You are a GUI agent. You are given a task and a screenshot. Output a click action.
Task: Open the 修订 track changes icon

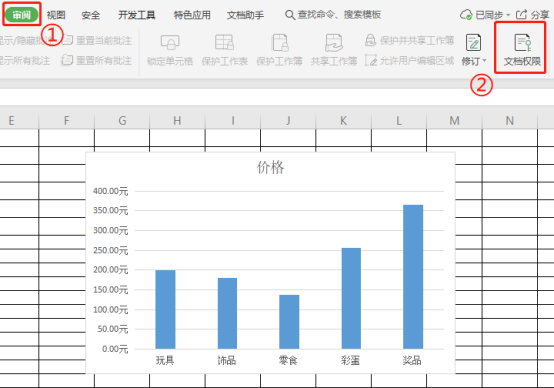473,42
